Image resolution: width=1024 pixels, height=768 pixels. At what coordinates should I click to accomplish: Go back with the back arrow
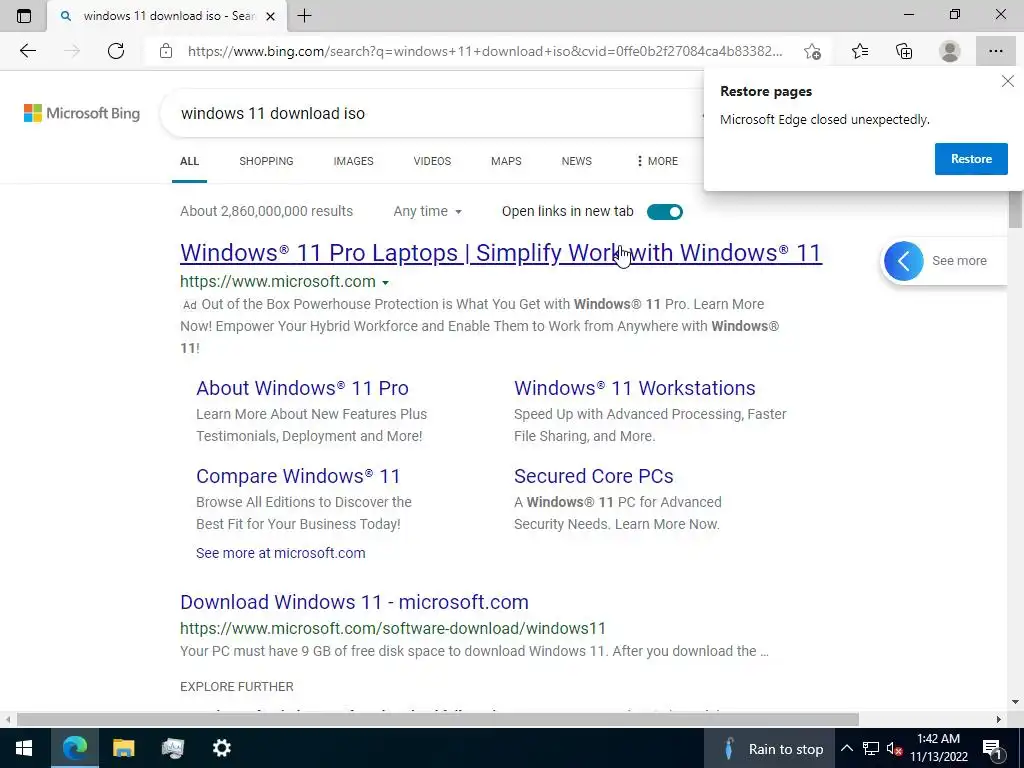point(27,51)
